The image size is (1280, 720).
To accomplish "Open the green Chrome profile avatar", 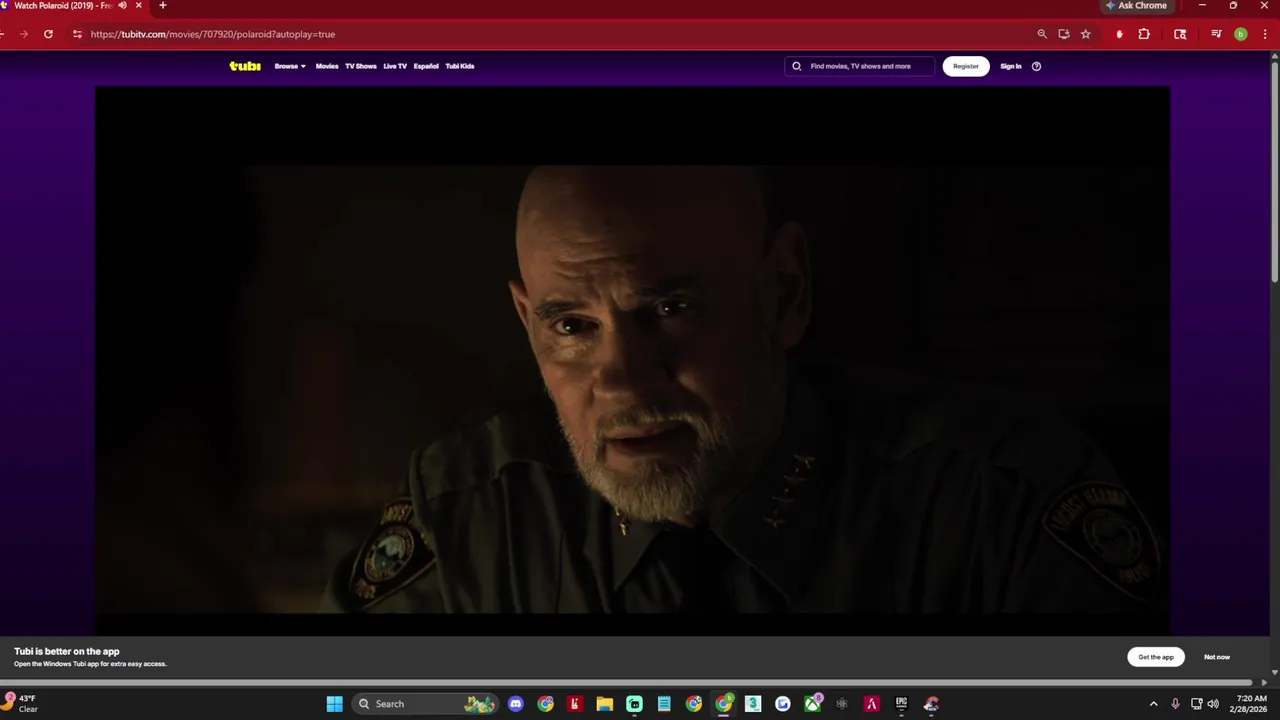I will [x=1241, y=34].
